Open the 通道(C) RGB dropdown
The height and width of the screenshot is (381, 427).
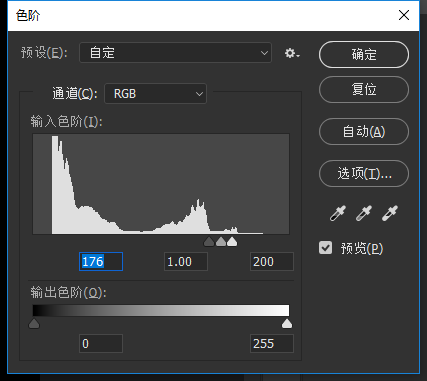point(155,94)
